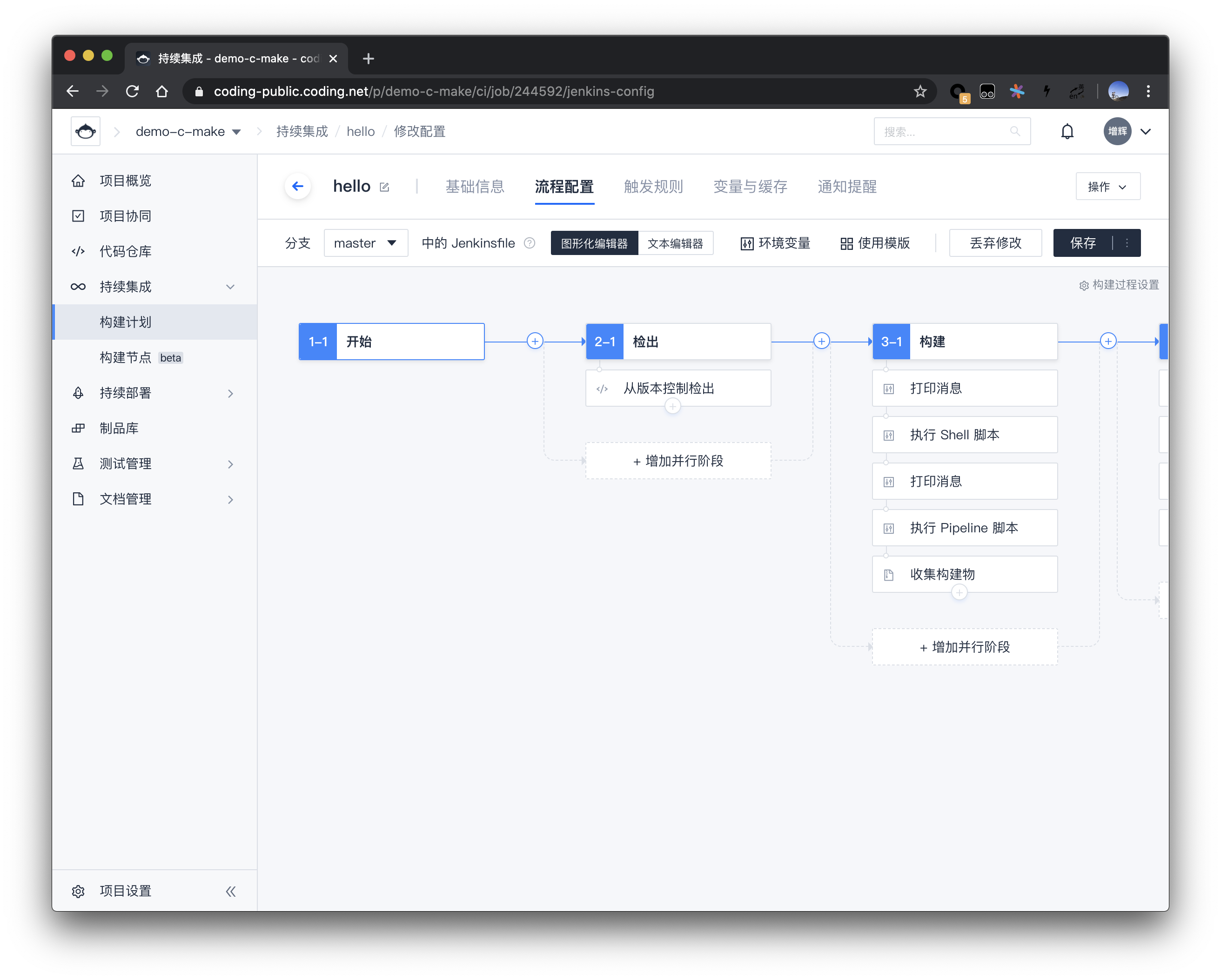Click the blue back arrow button
The height and width of the screenshot is (980, 1221).
[x=298, y=187]
